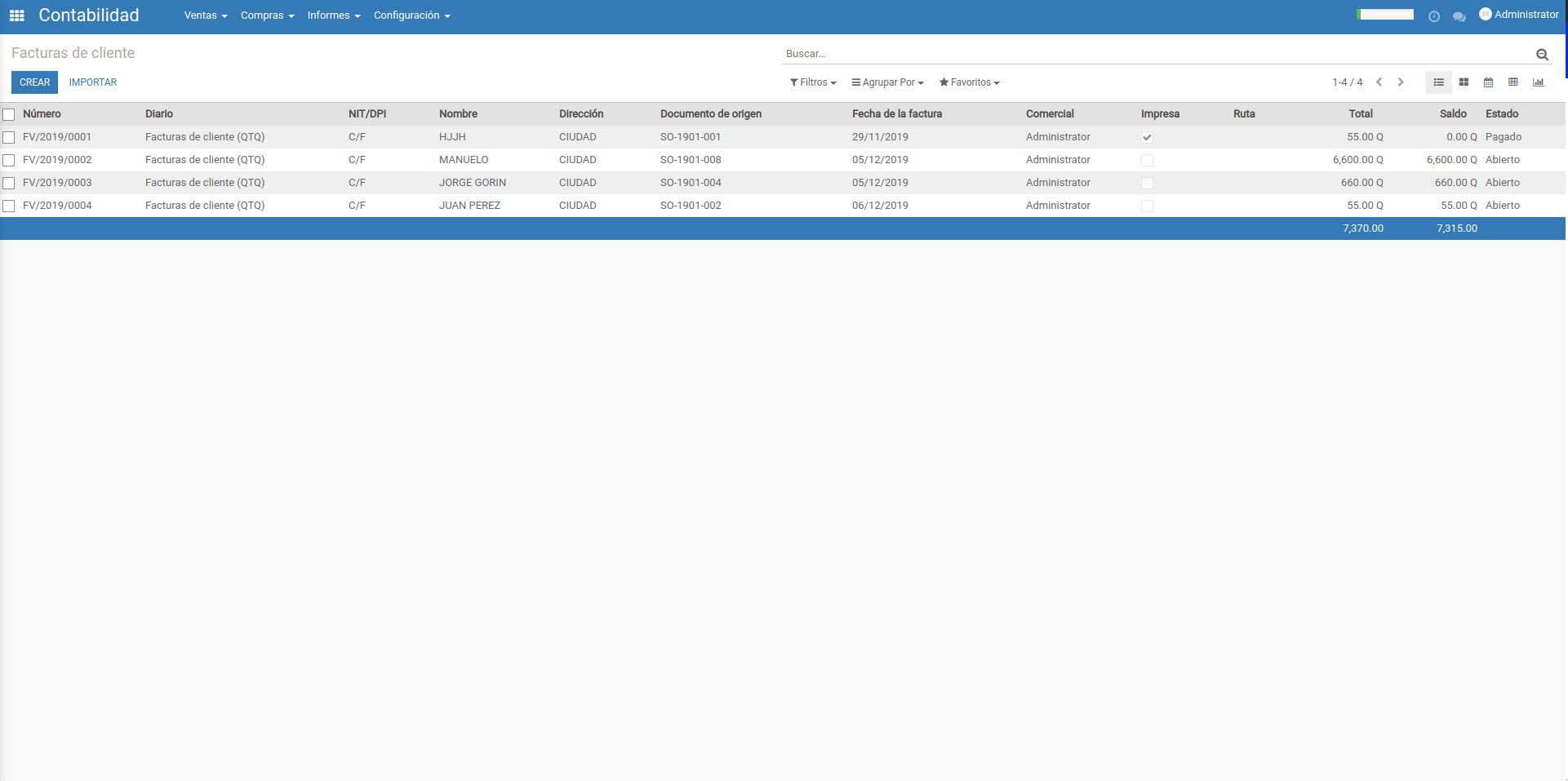Open the Ventas dropdown menu
The width and height of the screenshot is (1568, 781).
[206, 16]
